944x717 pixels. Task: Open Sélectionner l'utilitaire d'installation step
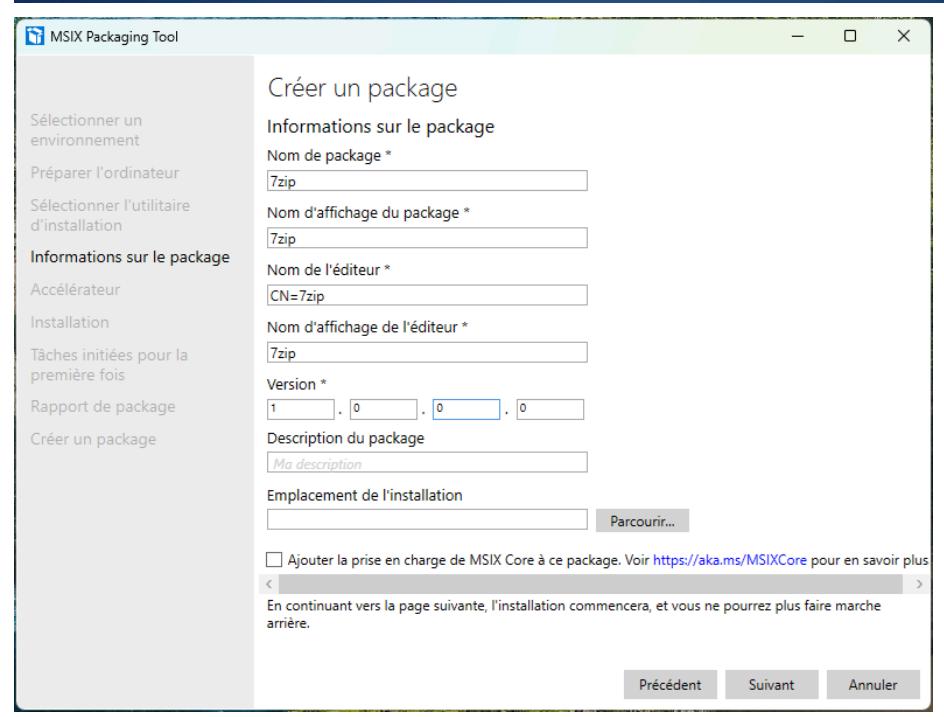110,215
